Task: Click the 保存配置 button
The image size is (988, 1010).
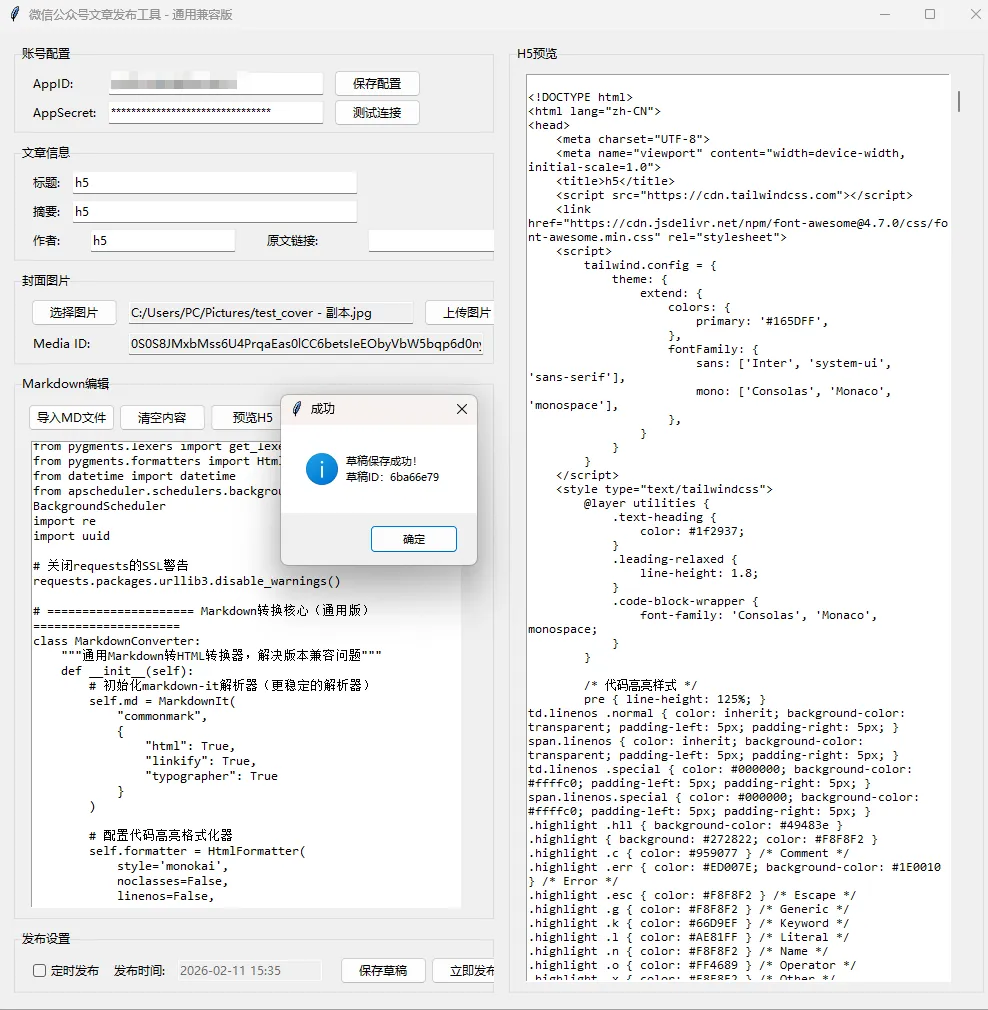Action: coord(377,84)
